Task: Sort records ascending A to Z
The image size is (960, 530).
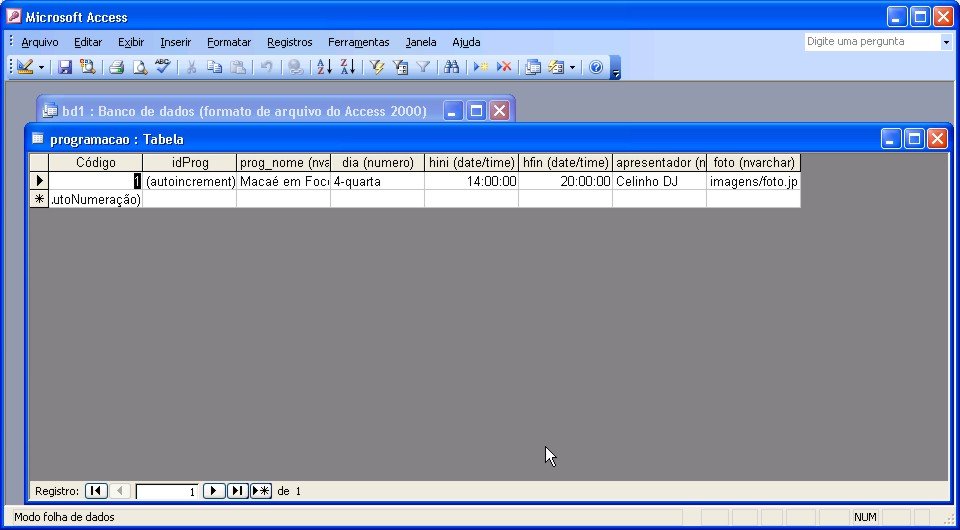Action: click(324, 67)
